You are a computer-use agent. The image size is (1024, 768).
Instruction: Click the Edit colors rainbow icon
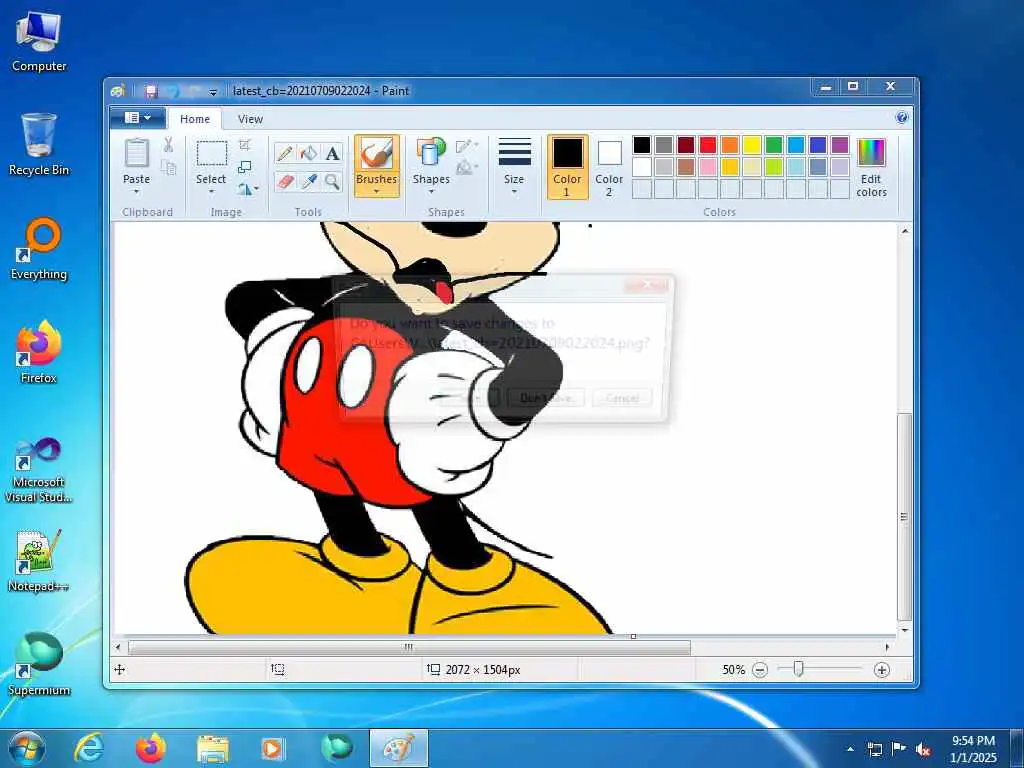(871, 153)
